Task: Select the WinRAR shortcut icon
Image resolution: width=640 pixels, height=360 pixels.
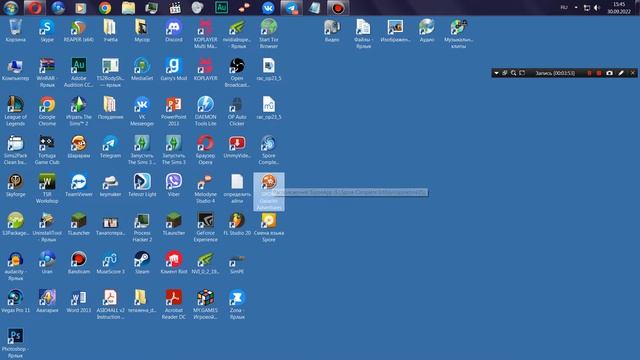Action: click(x=47, y=72)
